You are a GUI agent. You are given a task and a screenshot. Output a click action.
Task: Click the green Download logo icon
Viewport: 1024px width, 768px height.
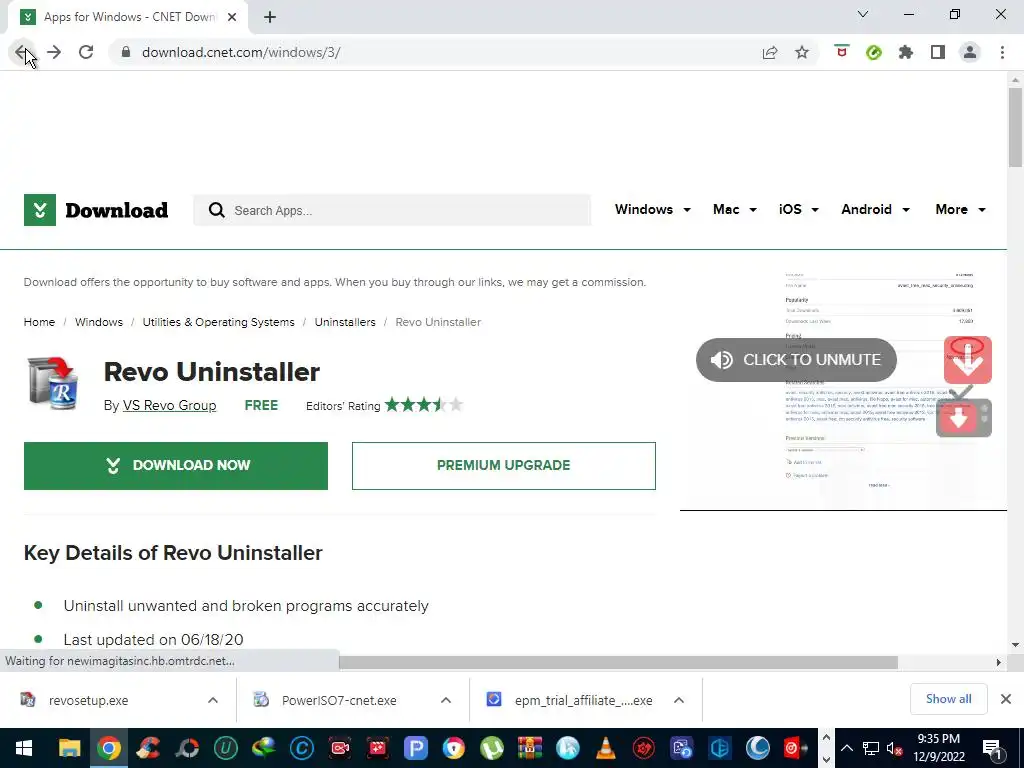(x=40, y=210)
